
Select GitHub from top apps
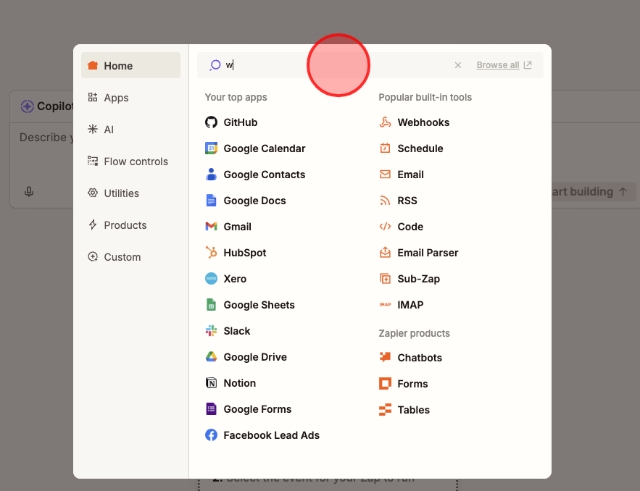tap(240, 122)
